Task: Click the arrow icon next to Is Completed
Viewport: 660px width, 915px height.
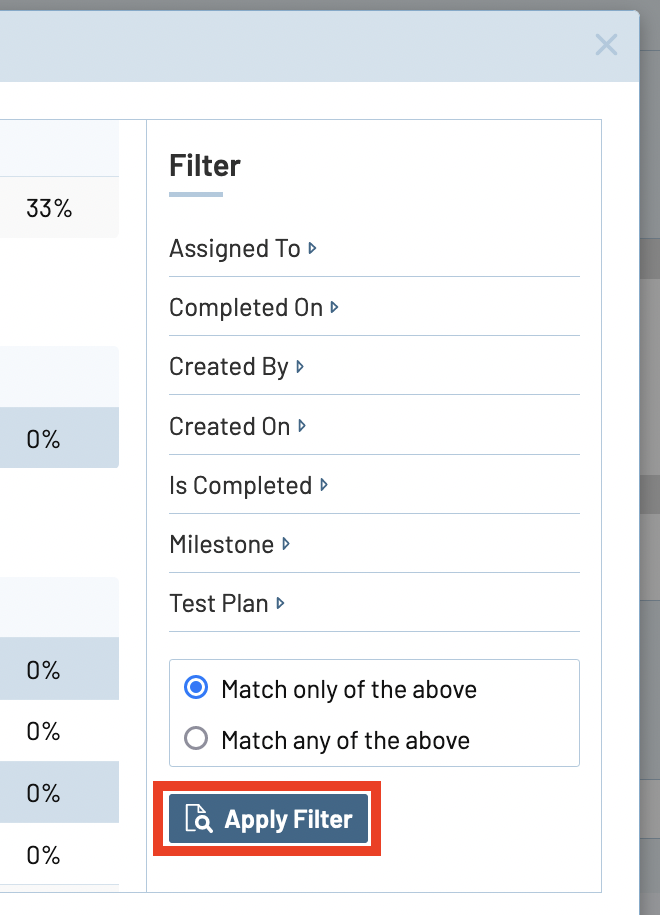Action: coord(324,485)
